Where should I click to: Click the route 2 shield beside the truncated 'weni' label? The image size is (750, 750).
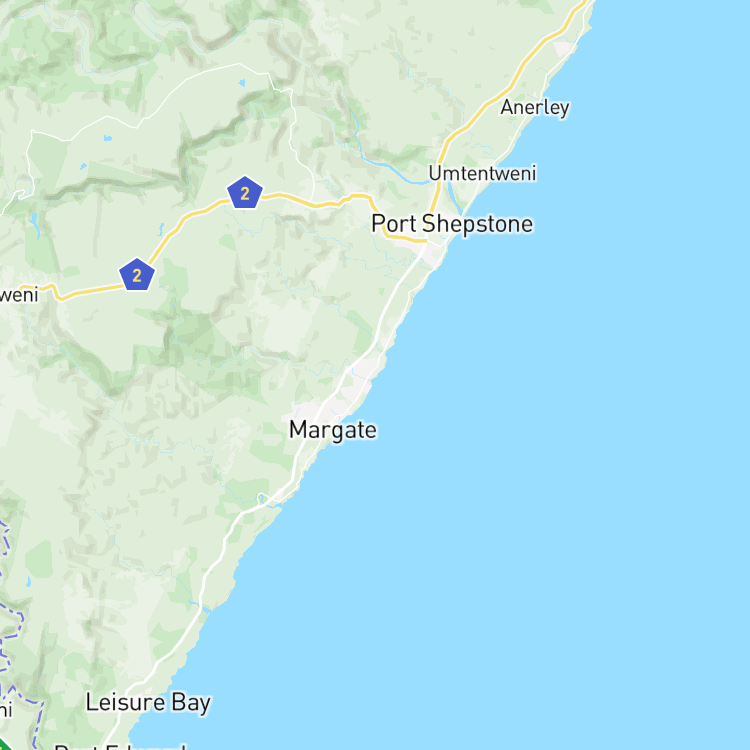pos(137,275)
